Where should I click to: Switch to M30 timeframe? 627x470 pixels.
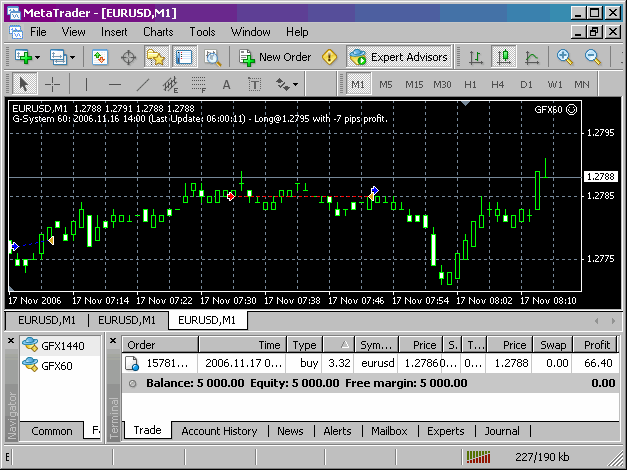pos(442,84)
